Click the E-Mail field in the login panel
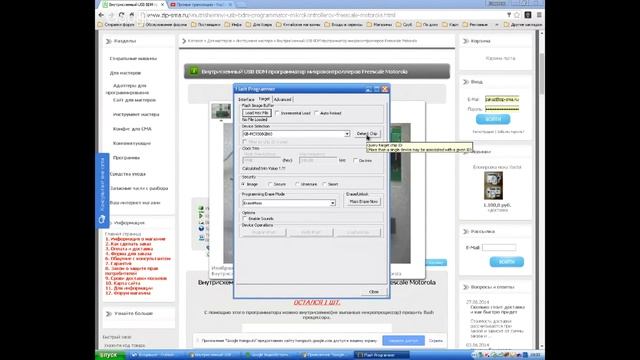 [x=502, y=99]
